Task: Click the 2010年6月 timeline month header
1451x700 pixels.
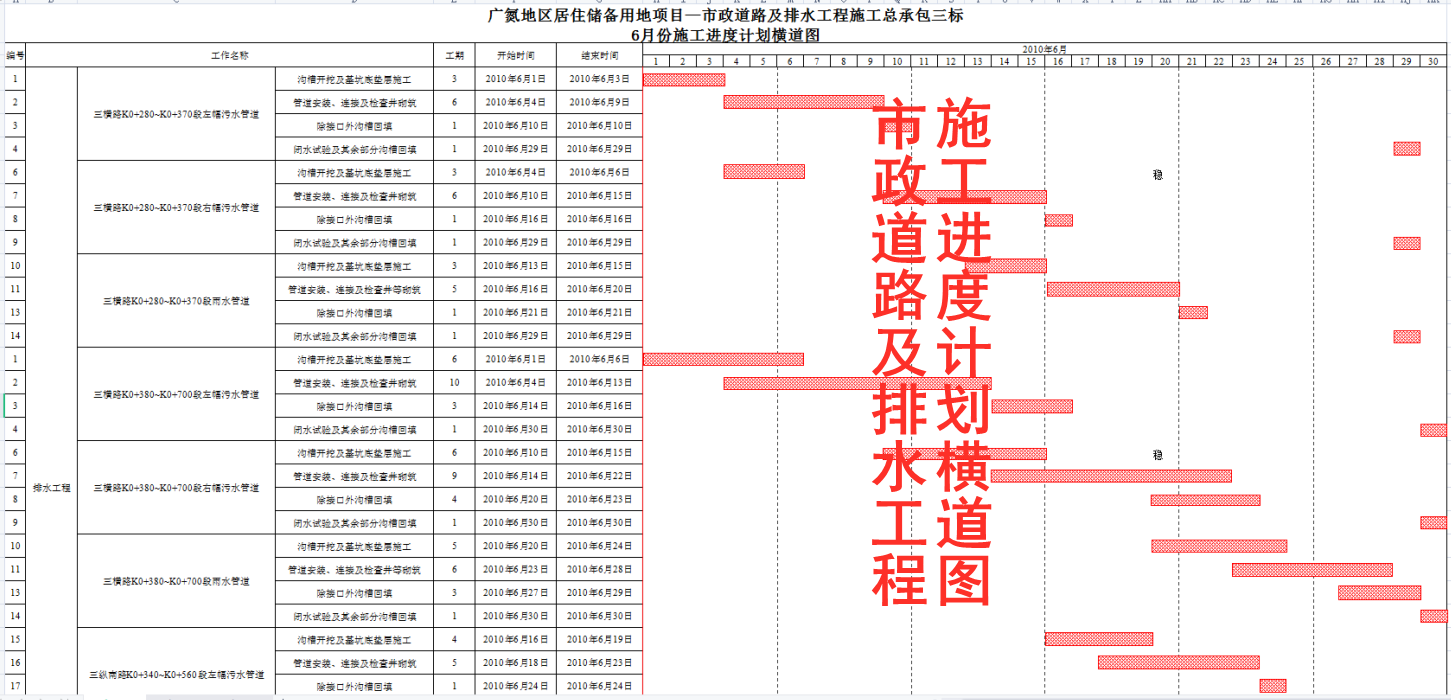Action: tap(1044, 49)
